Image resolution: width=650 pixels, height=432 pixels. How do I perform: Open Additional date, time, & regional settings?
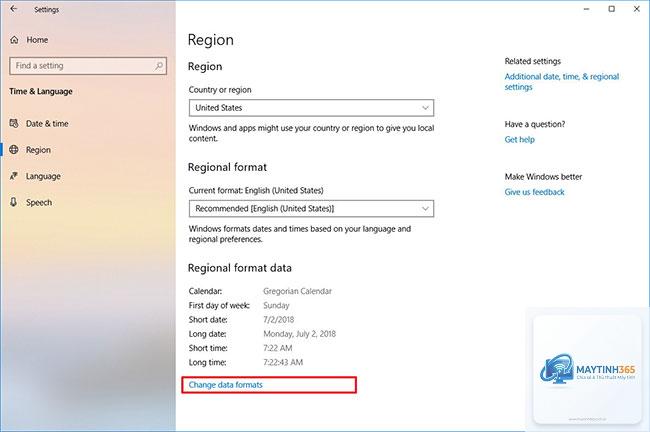562,82
